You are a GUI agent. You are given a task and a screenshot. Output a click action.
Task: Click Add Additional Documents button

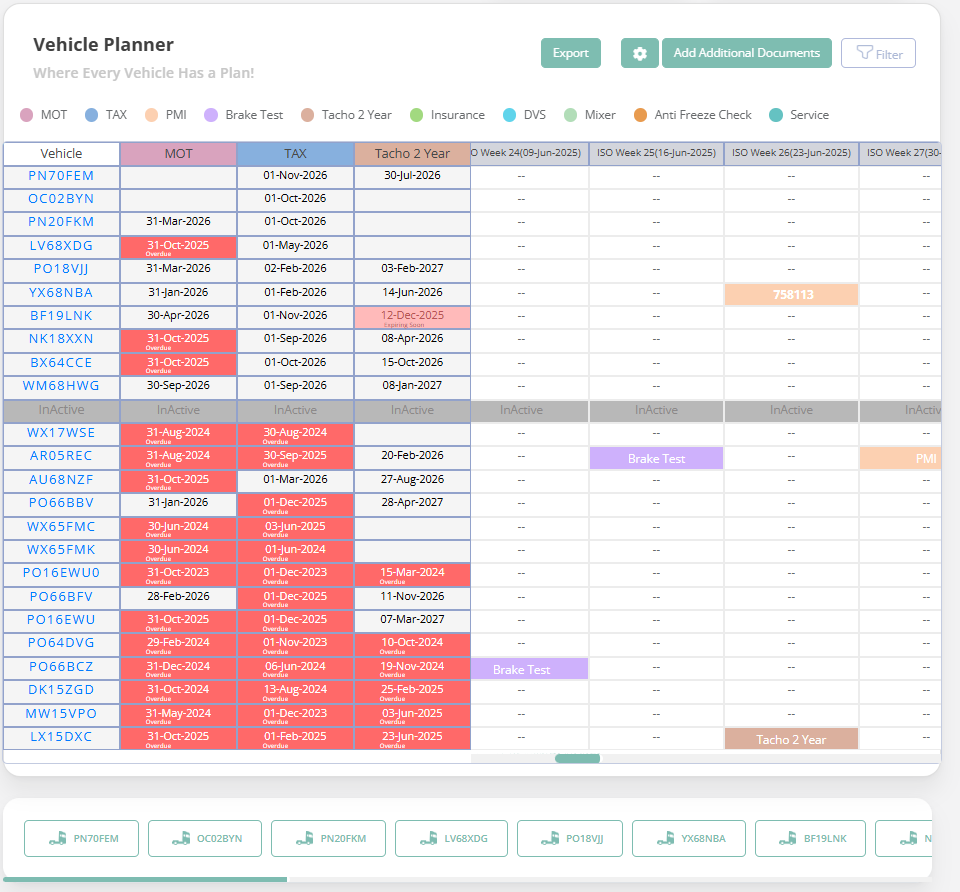[746, 53]
